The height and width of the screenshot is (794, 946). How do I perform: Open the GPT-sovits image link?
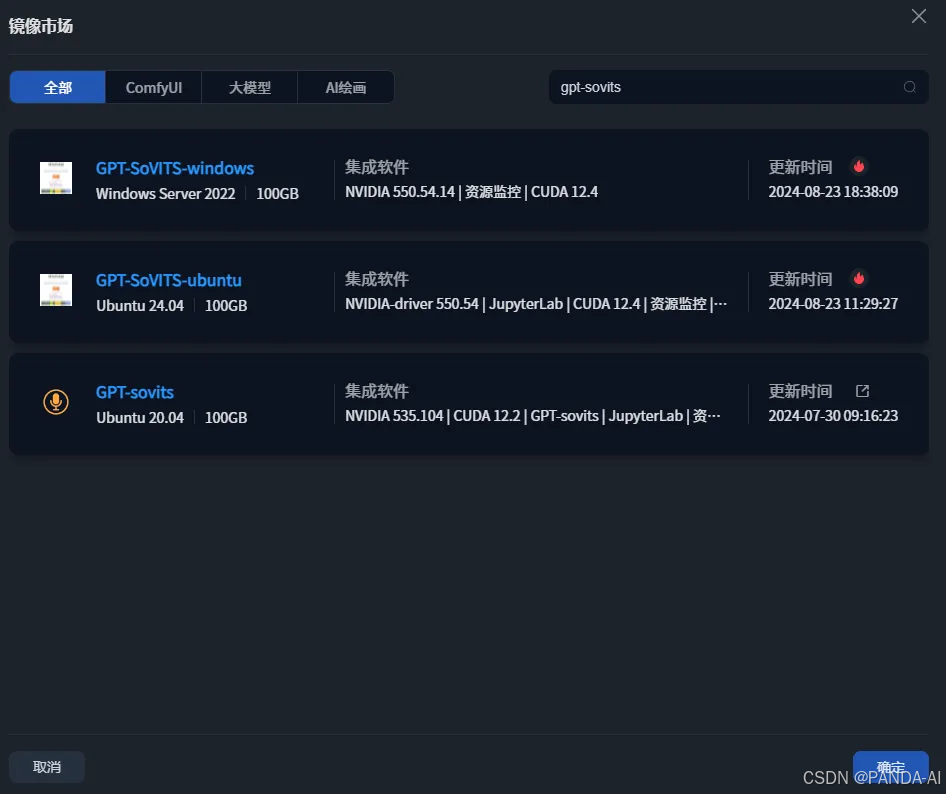(x=135, y=392)
